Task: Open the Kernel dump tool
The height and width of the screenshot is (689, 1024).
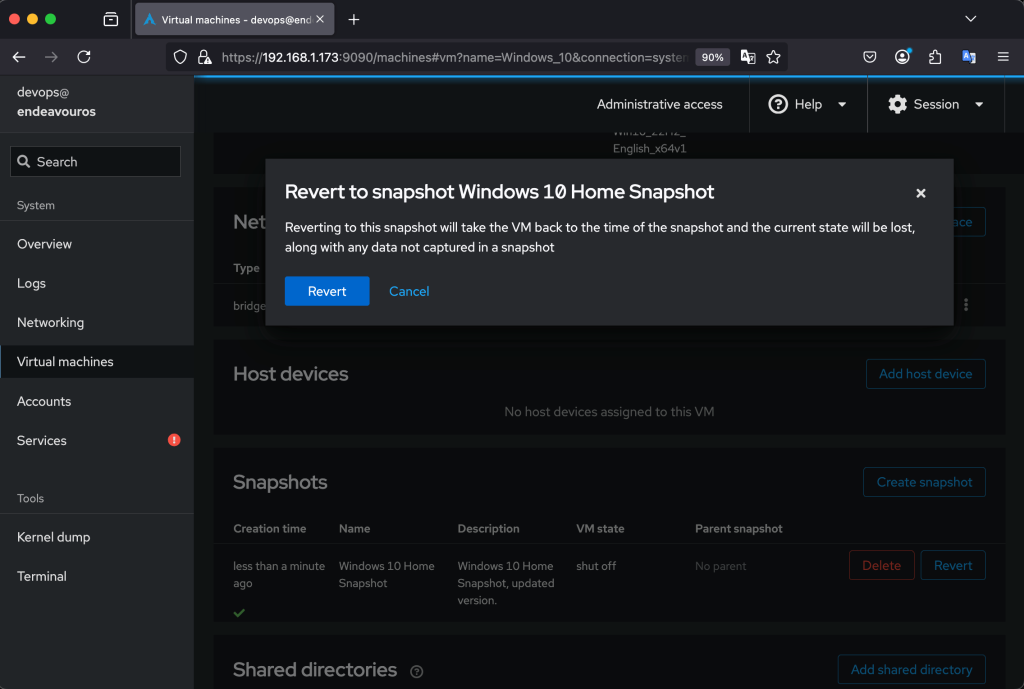Action: (x=97, y=537)
